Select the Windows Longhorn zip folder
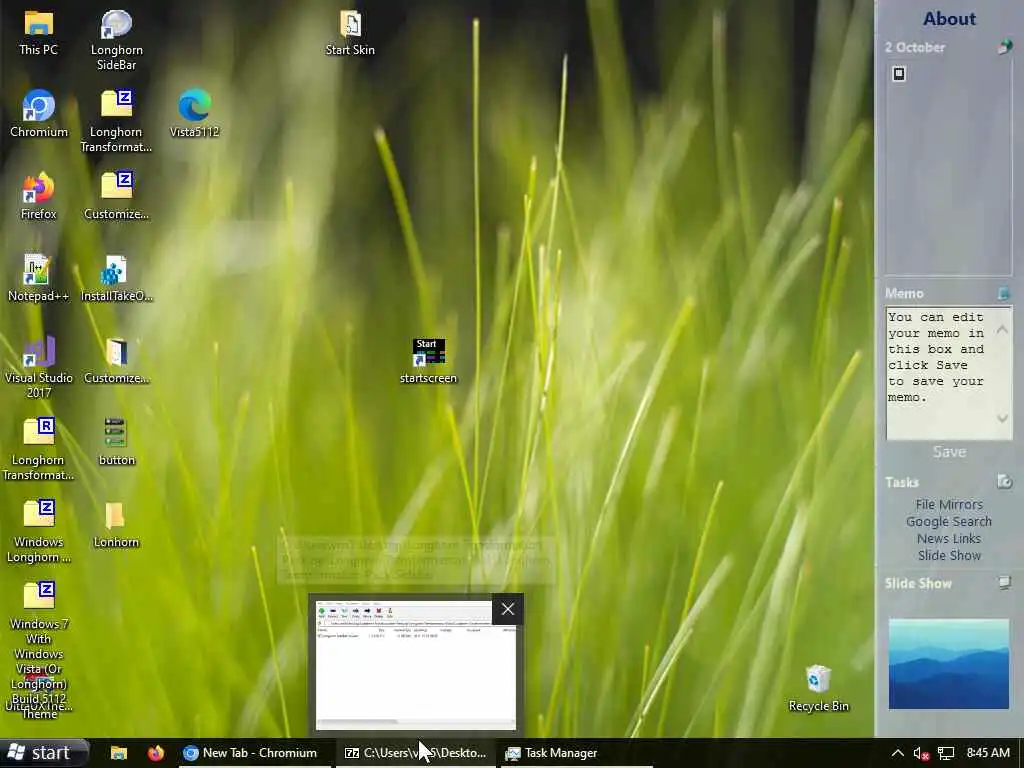This screenshot has width=1024, height=768. click(x=39, y=531)
